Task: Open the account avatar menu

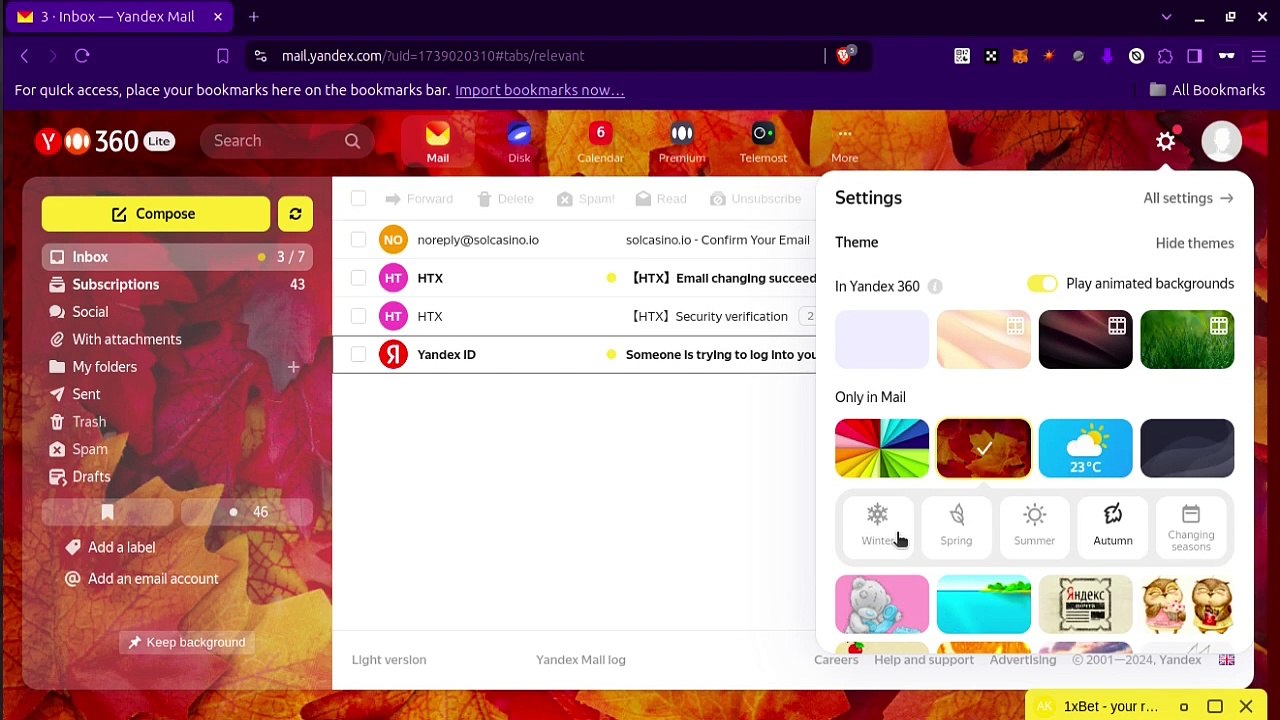Action: click(x=1221, y=141)
